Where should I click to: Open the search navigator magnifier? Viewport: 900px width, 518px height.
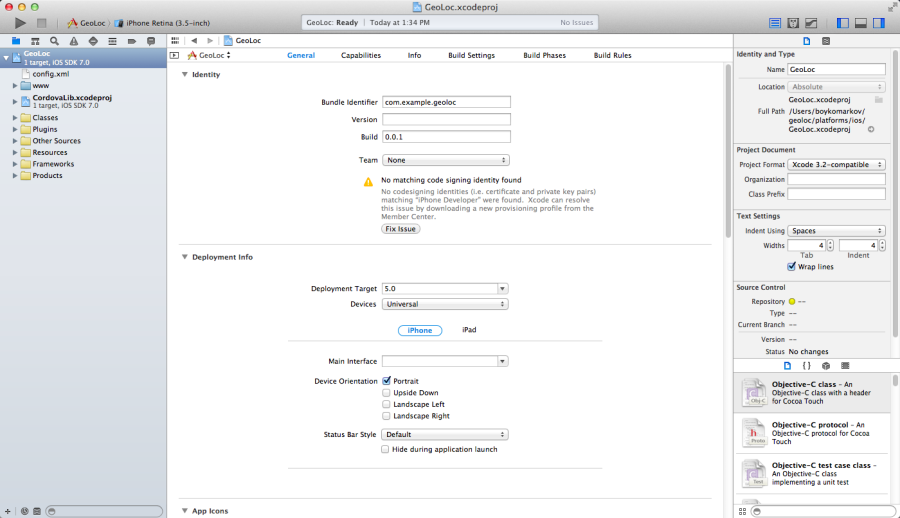tap(55, 41)
